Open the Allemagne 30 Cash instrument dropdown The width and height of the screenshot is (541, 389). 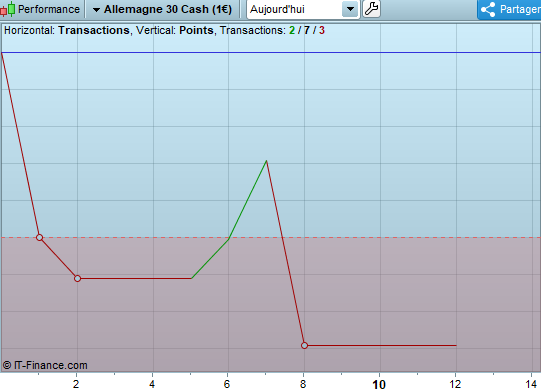(162, 9)
